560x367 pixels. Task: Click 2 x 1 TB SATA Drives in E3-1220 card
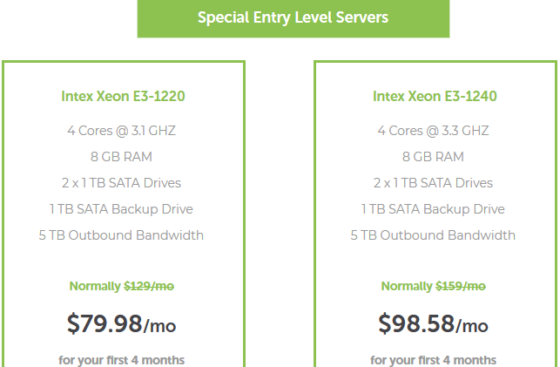click(121, 183)
